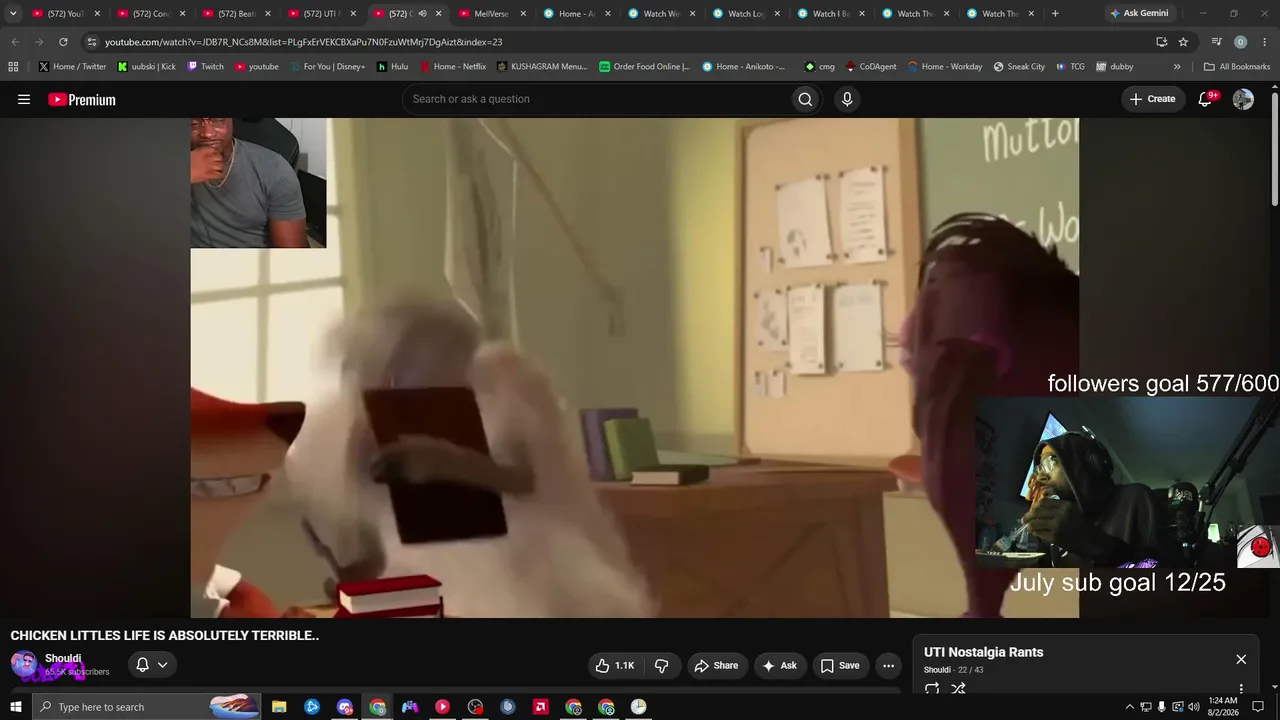Open the Home - Netflix bookmark
The width and height of the screenshot is (1280, 720).
453,66
